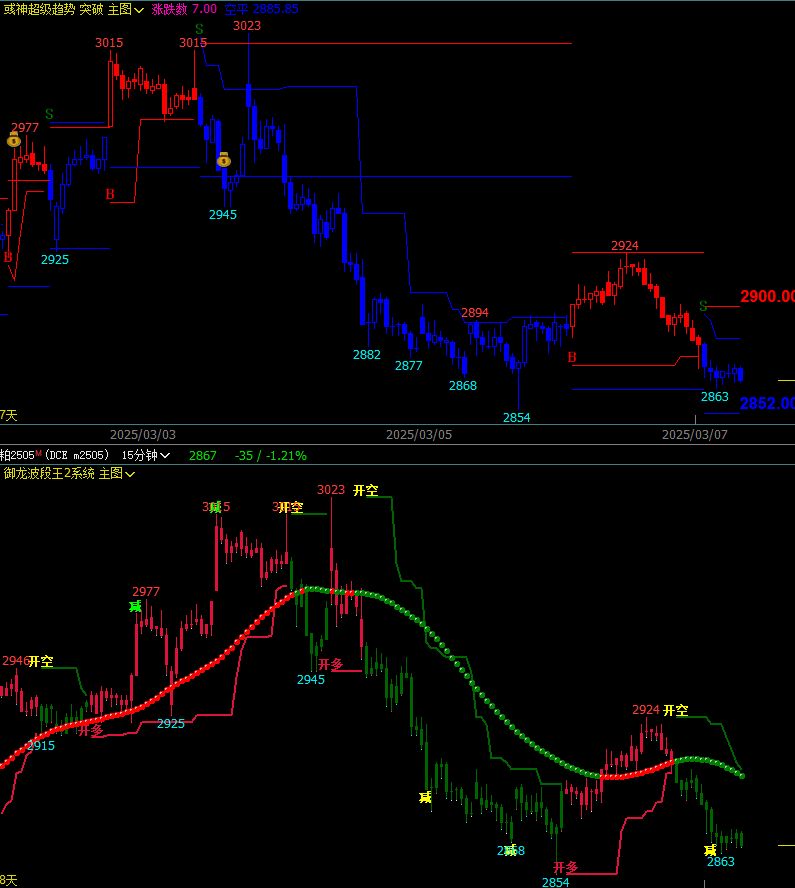Click the 御龙波段王2系统 indicator title
Viewport: 795px width, 888px height.
[49, 473]
